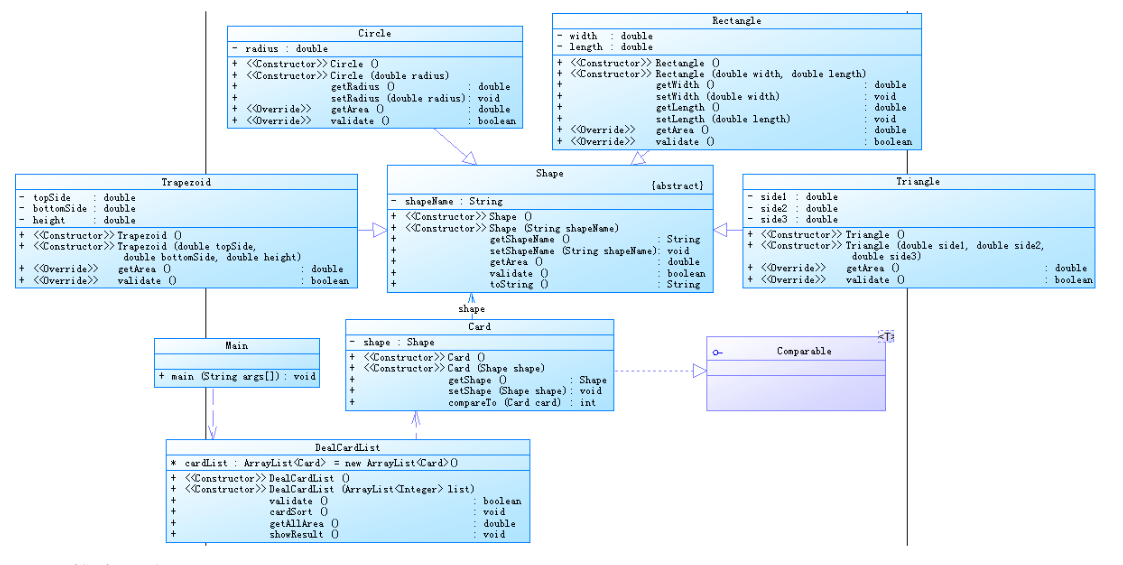Viewport: 1123px width, 565px height.
Task: Click the topSide : double attribute
Action: coord(84,198)
